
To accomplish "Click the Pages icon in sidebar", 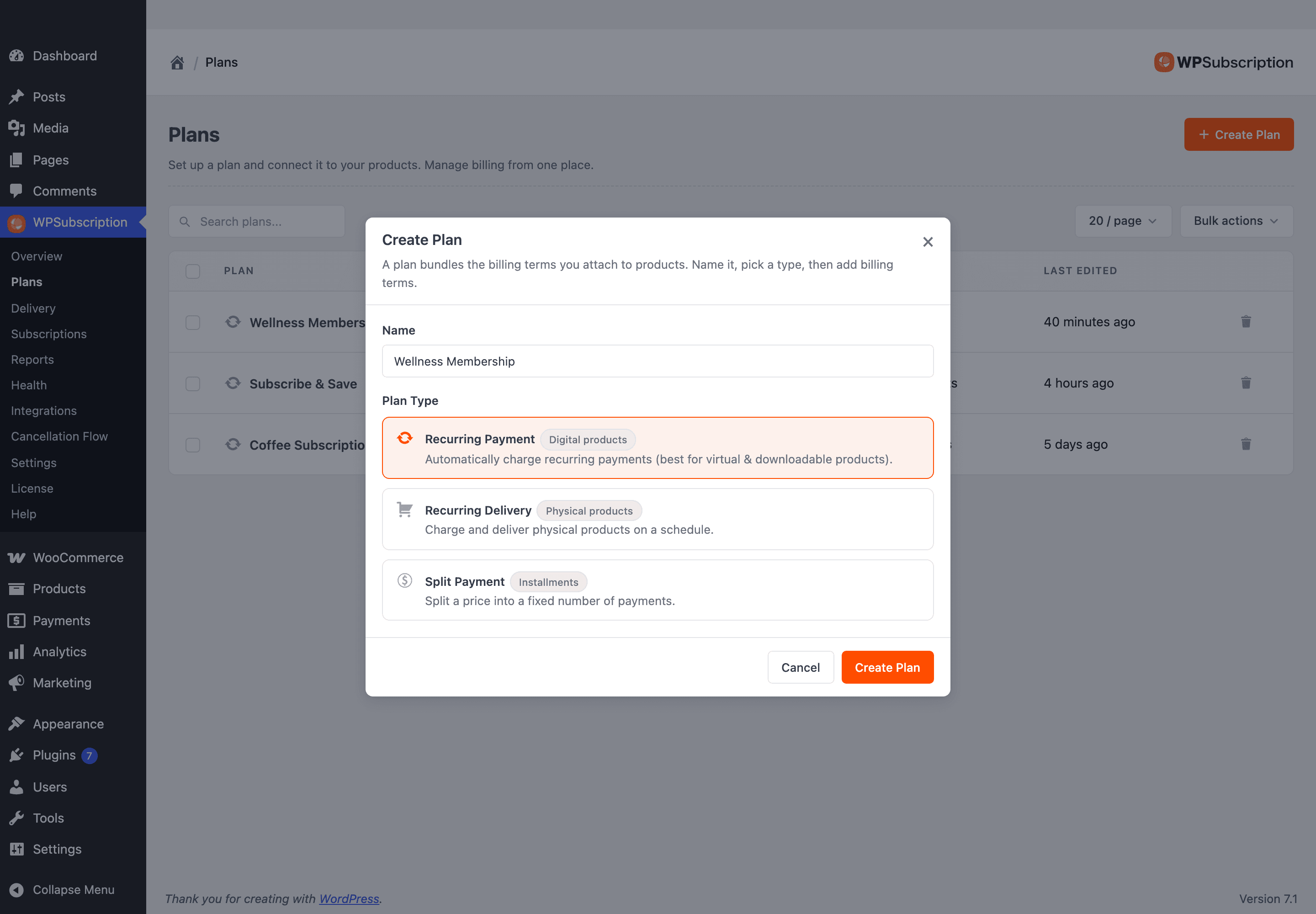I will click(x=16, y=160).
